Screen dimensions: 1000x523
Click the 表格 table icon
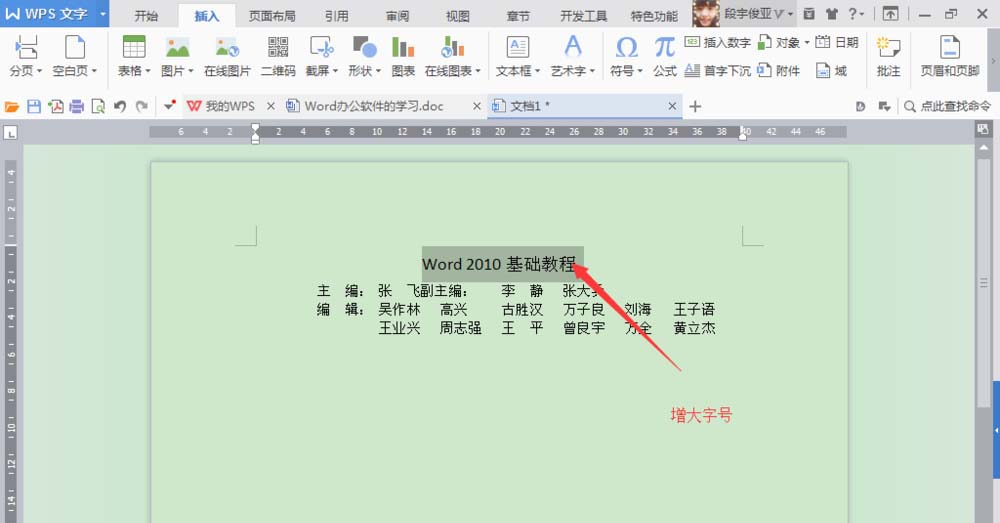[134, 48]
